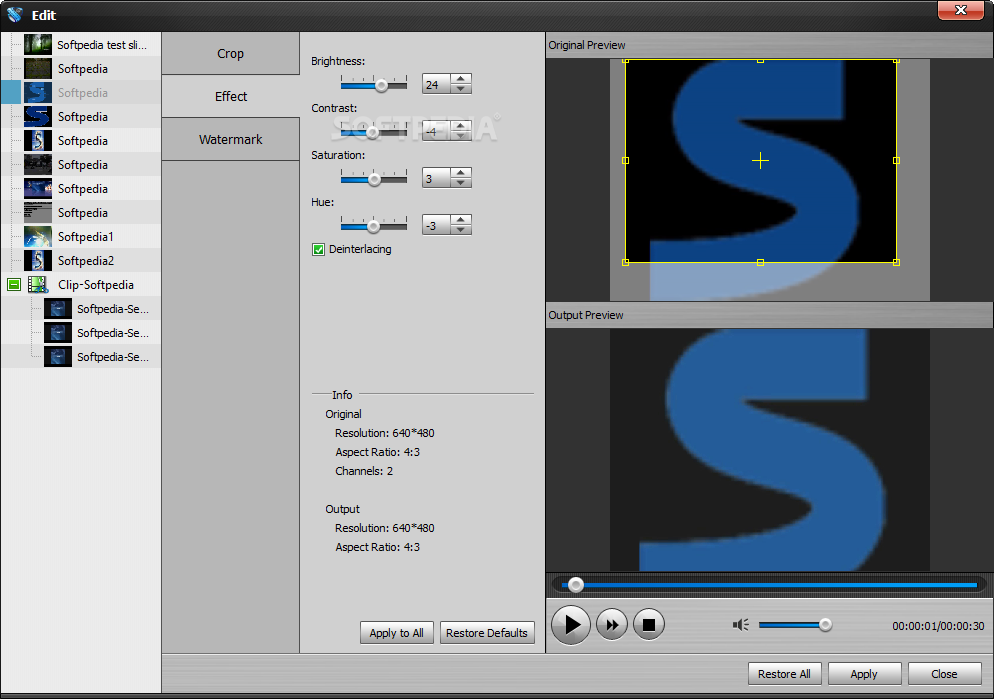Image resolution: width=994 pixels, height=699 pixels.
Task: Click the highlighted Softpedia item's thumbnail
Action: (38, 93)
